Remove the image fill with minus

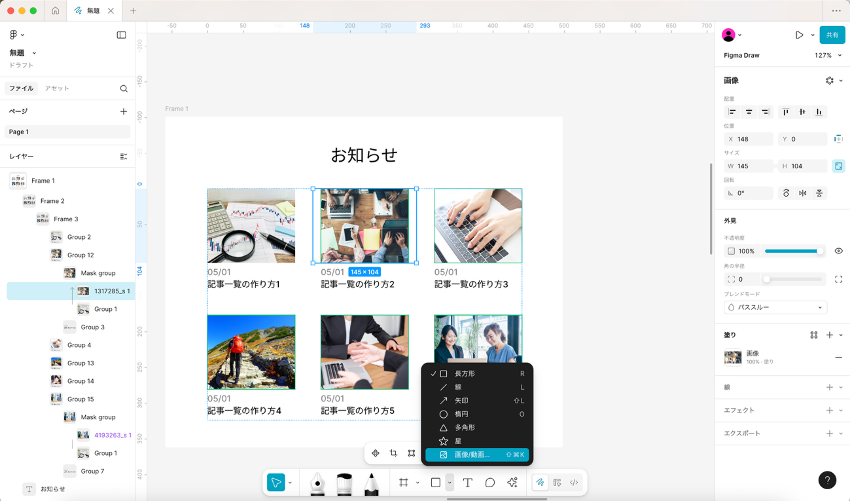(x=839, y=357)
